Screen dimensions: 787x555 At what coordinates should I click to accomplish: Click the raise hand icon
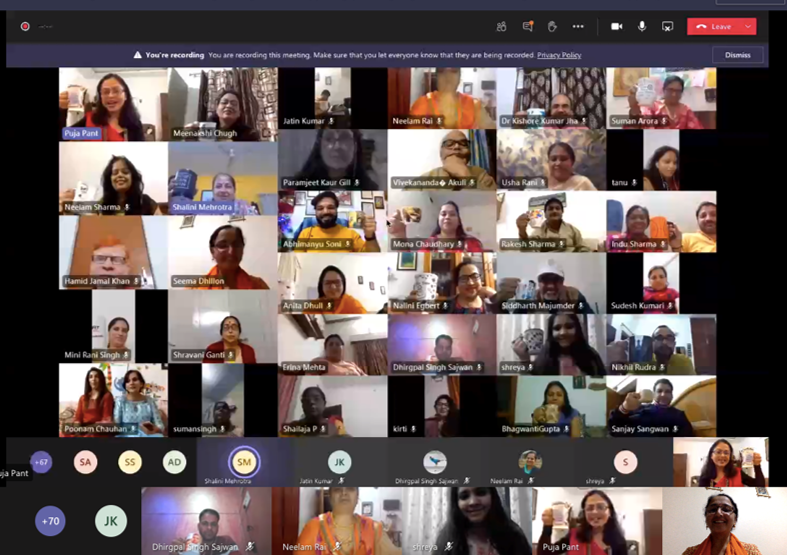click(x=552, y=27)
